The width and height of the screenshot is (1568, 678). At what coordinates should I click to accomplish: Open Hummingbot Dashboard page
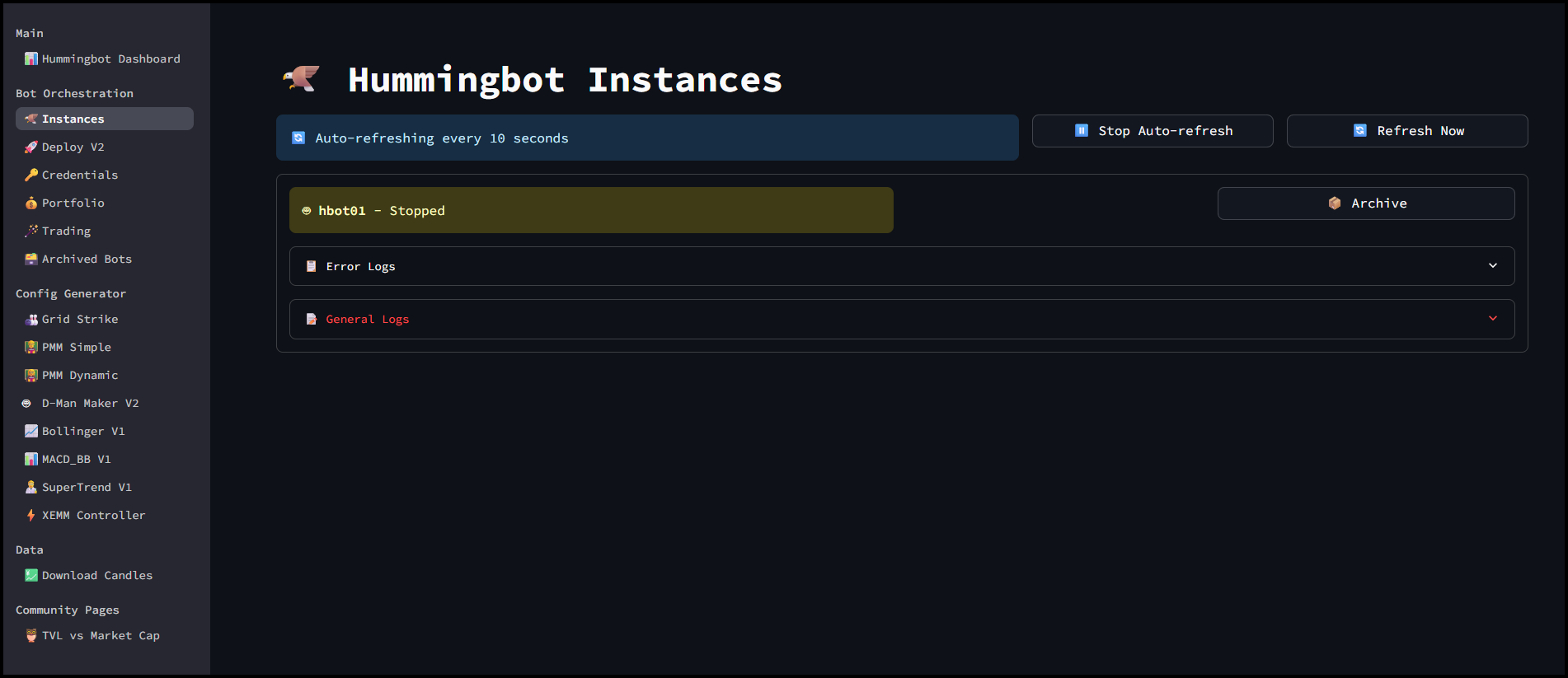[110, 58]
